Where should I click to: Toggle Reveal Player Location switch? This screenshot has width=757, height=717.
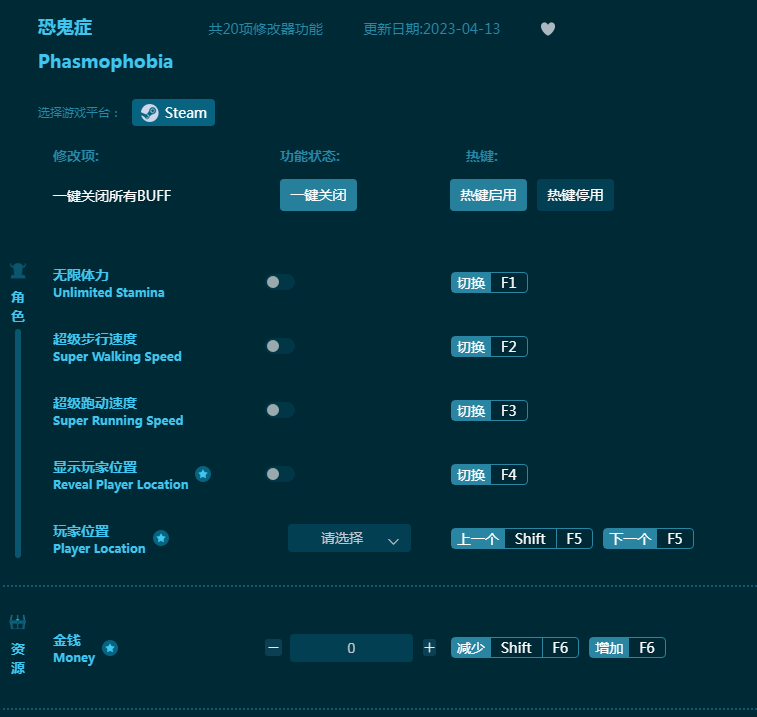tap(280, 474)
